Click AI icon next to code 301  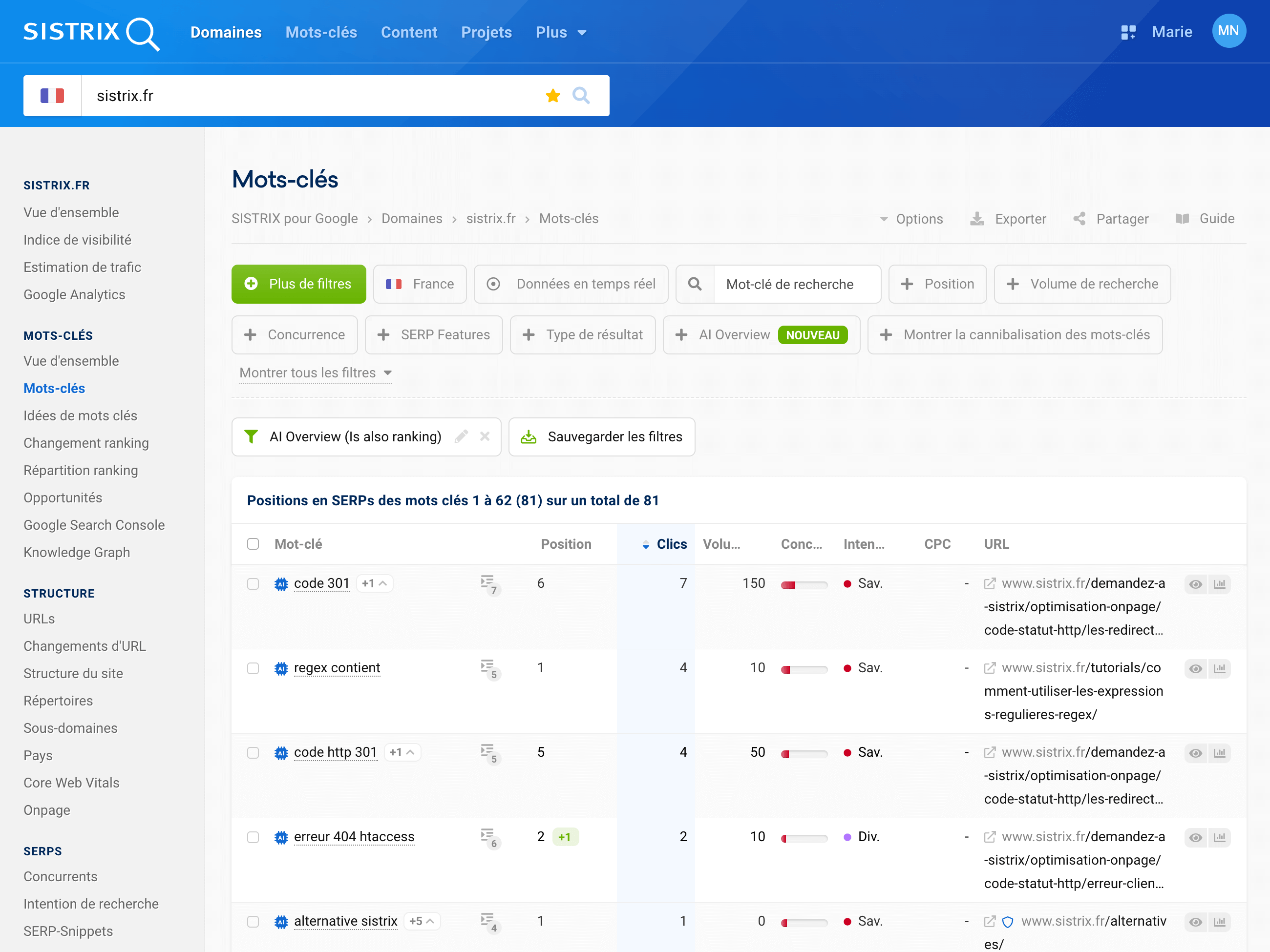[281, 583]
